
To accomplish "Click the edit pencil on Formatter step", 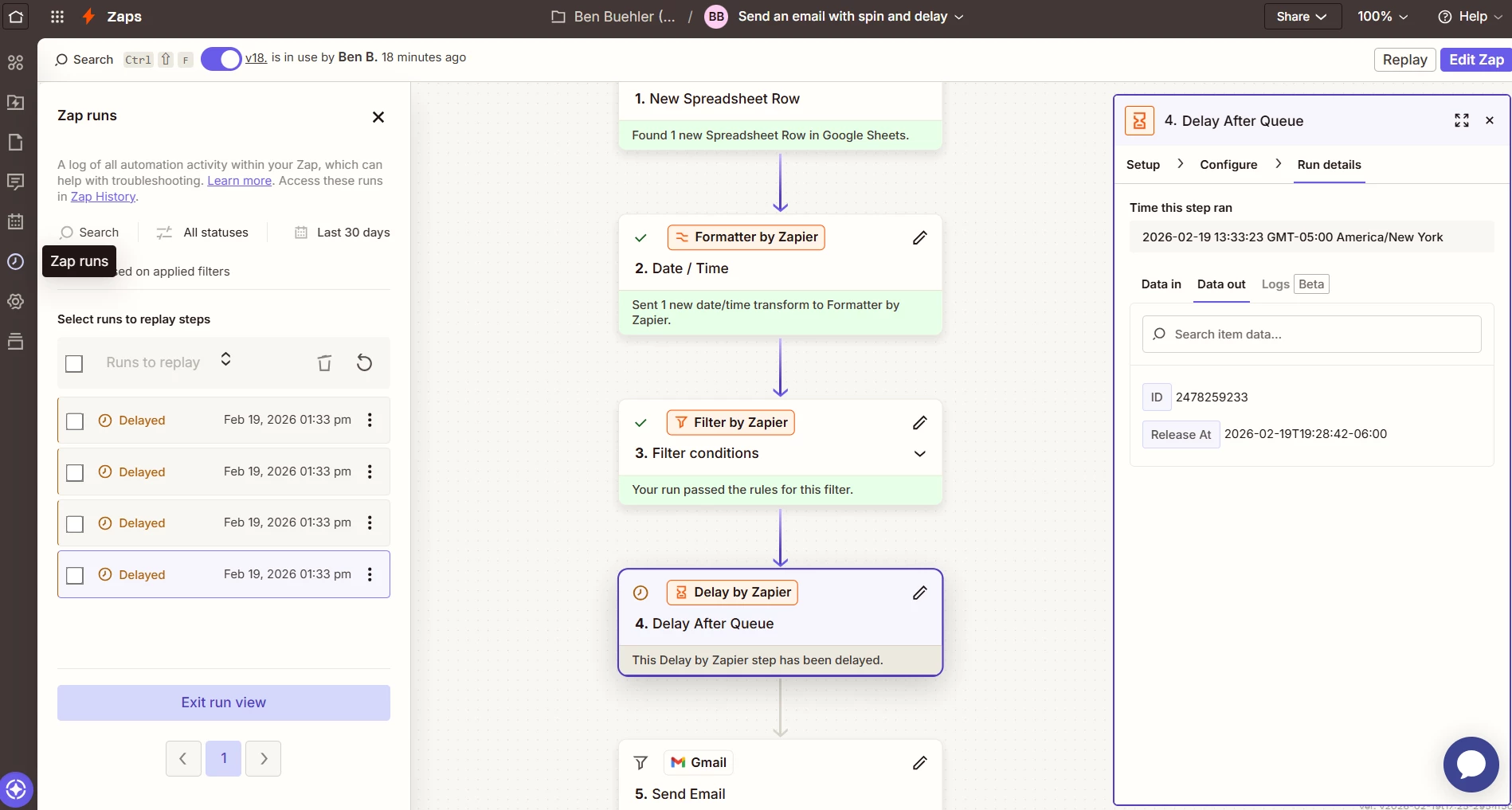I will (x=919, y=237).
